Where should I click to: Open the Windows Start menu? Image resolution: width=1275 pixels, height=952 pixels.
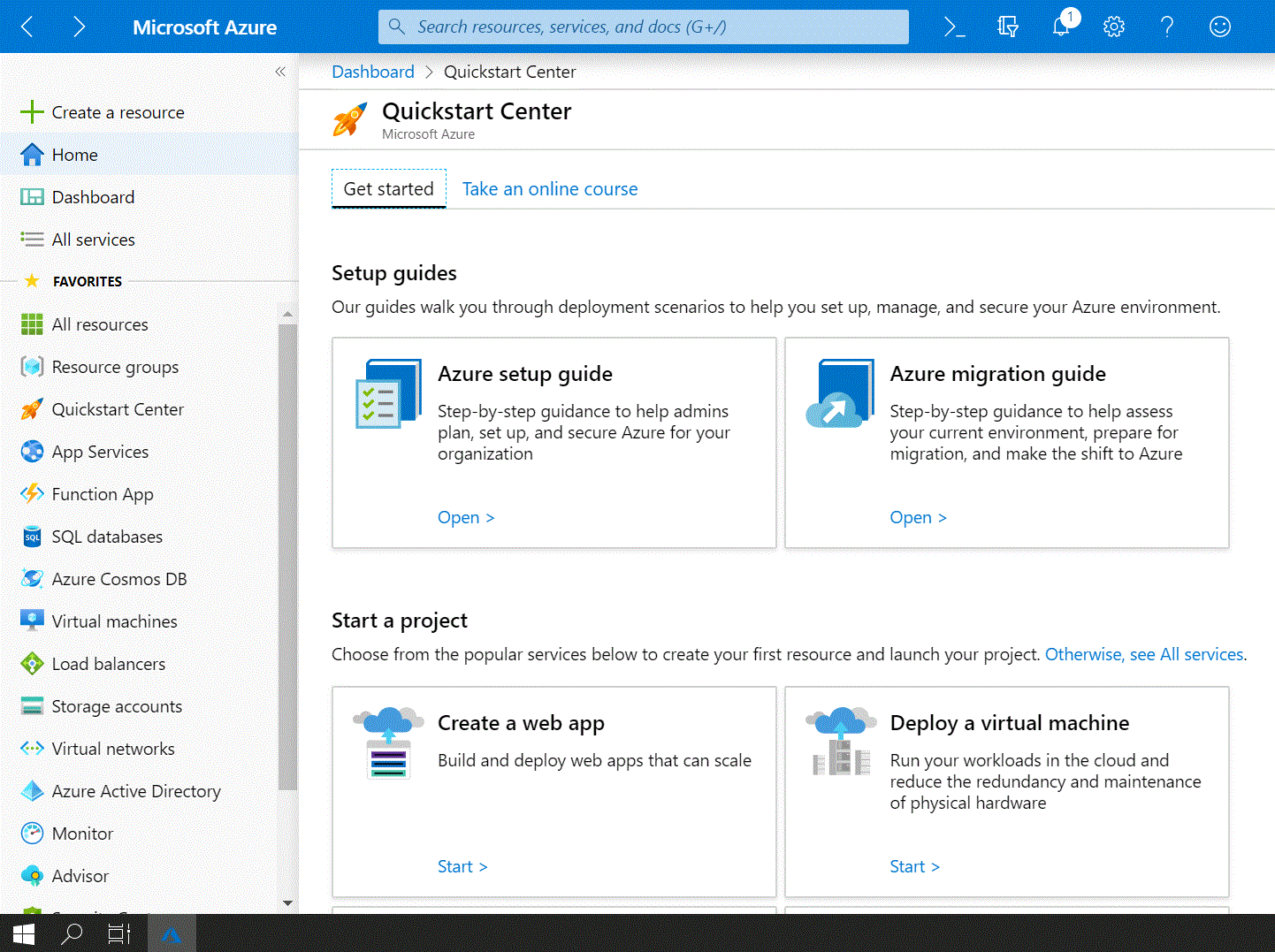tap(24, 933)
